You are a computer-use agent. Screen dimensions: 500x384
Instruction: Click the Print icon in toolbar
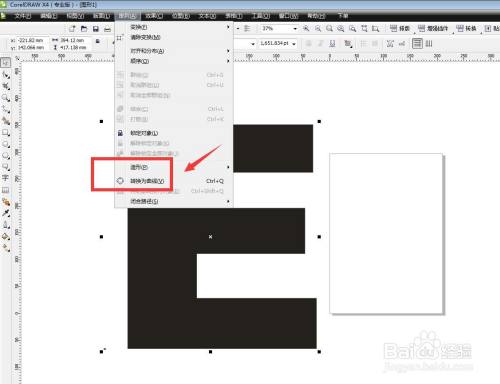[107, 29]
